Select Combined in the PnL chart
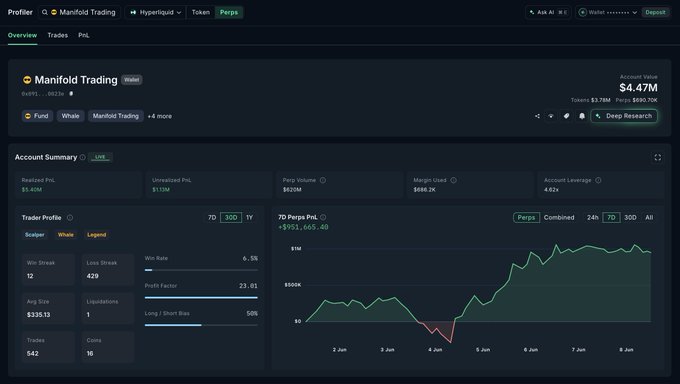 pos(559,217)
